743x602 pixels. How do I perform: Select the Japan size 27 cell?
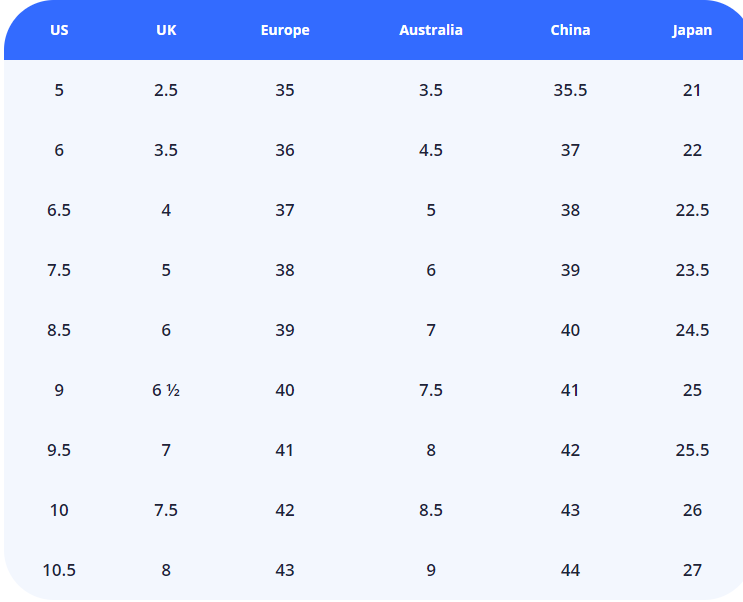click(x=692, y=570)
